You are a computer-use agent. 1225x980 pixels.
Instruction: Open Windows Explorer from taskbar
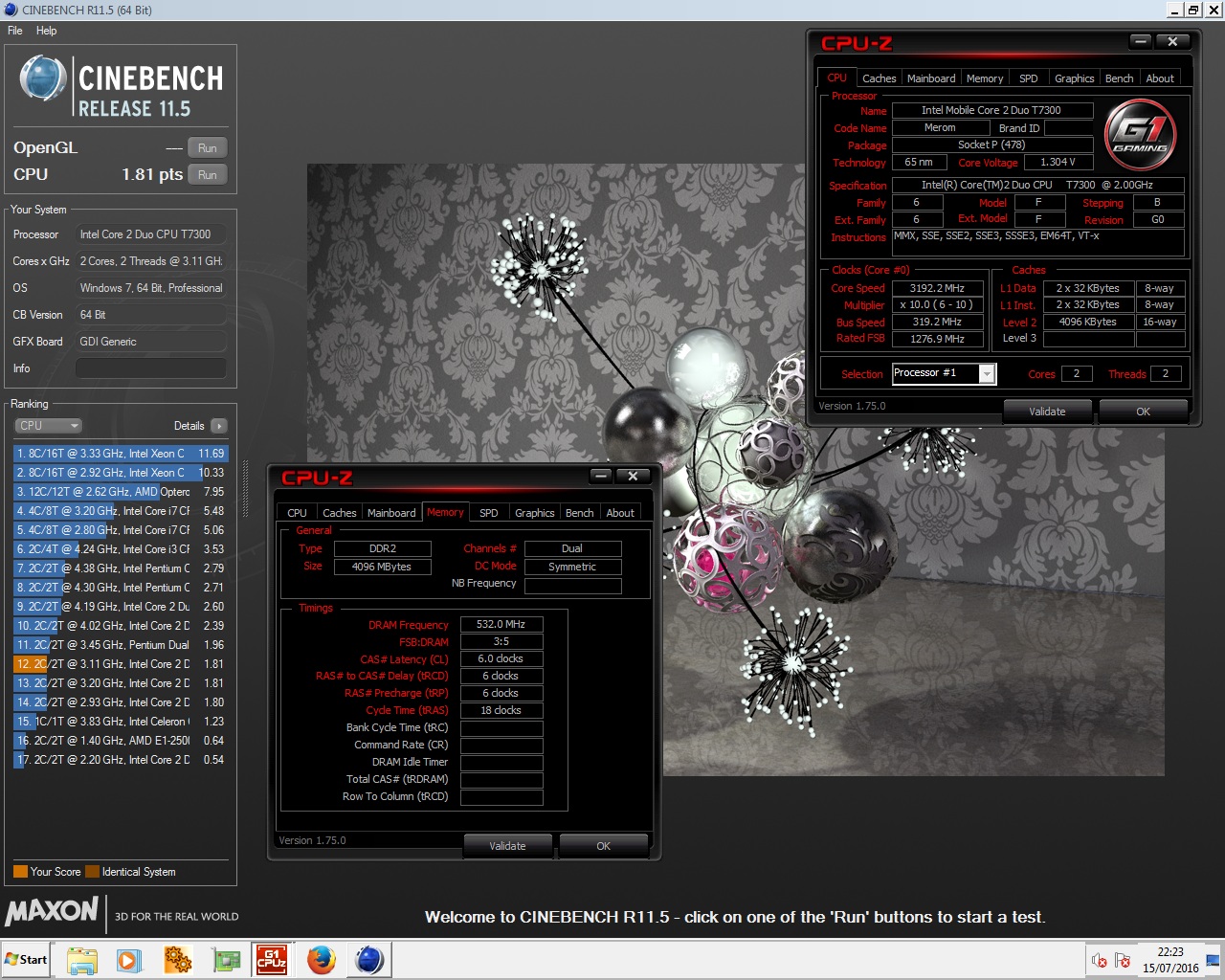coord(82,959)
